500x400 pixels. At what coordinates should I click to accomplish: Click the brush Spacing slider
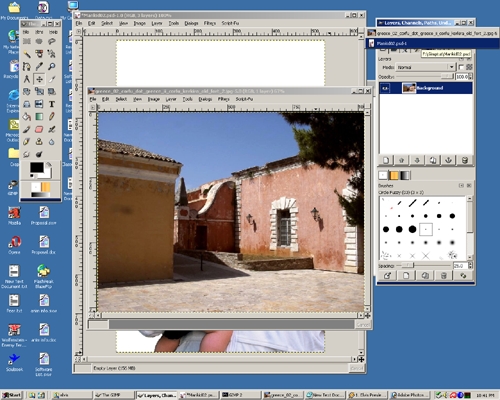click(x=424, y=266)
